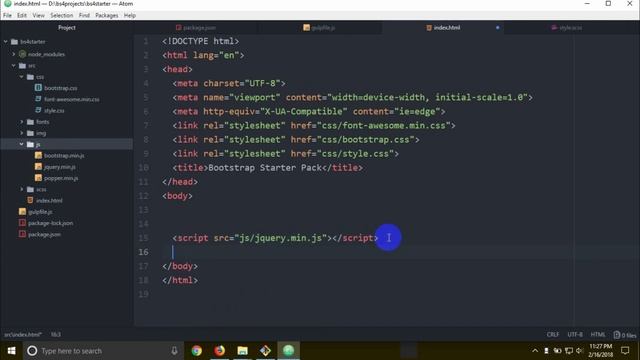640x360 pixels.
Task: Click the bootstrap.css file icon
Action: point(38,88)
